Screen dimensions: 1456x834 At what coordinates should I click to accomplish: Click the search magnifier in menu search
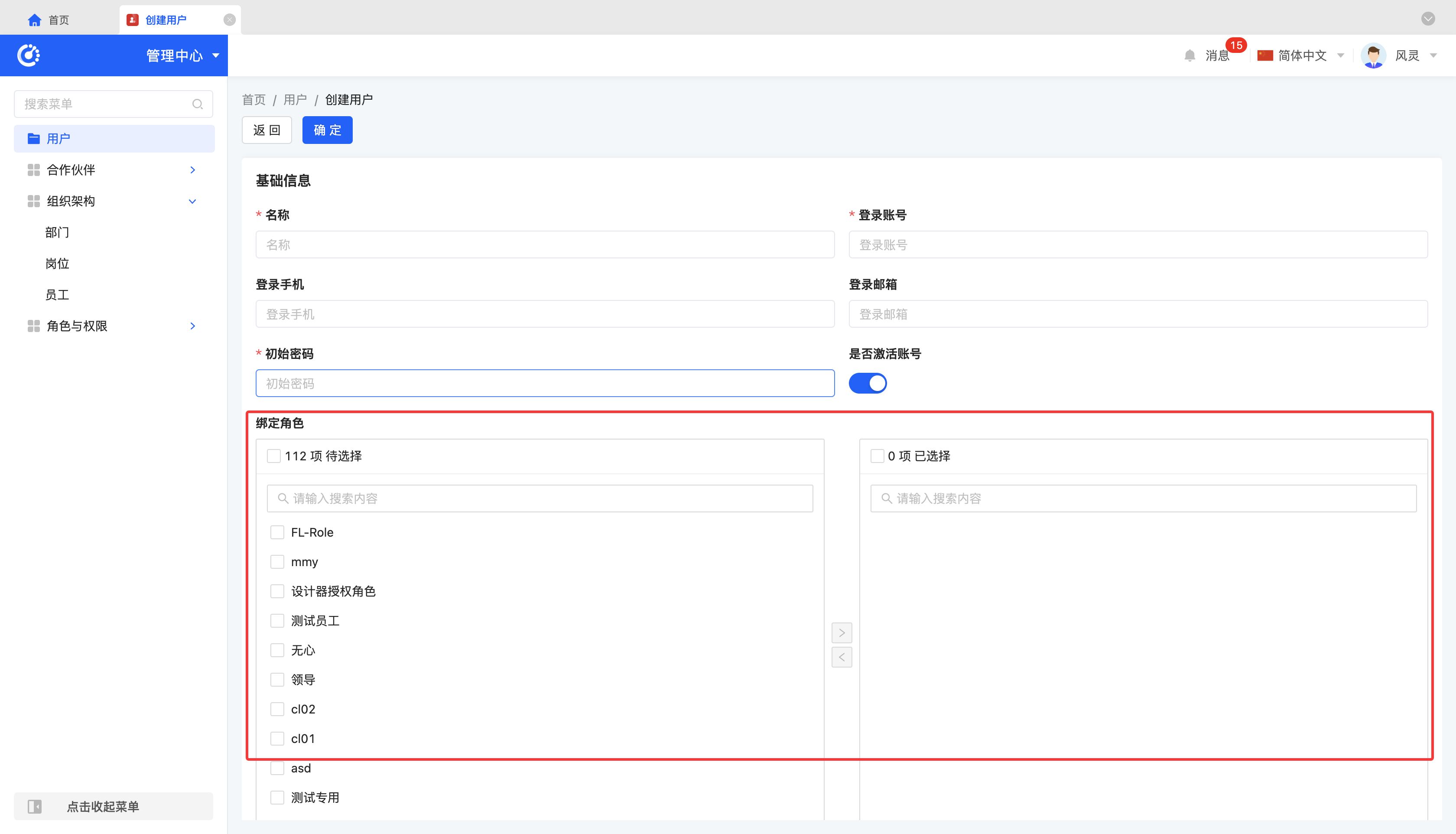[x=198, y=104]
